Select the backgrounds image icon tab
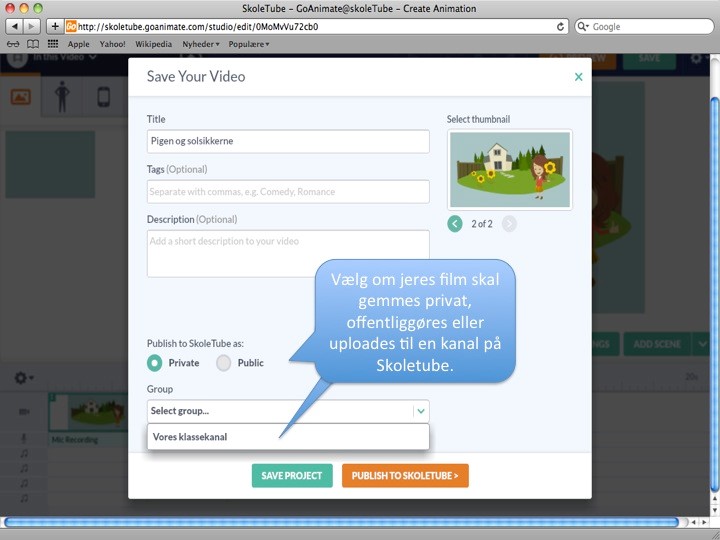 coord(21,96)
